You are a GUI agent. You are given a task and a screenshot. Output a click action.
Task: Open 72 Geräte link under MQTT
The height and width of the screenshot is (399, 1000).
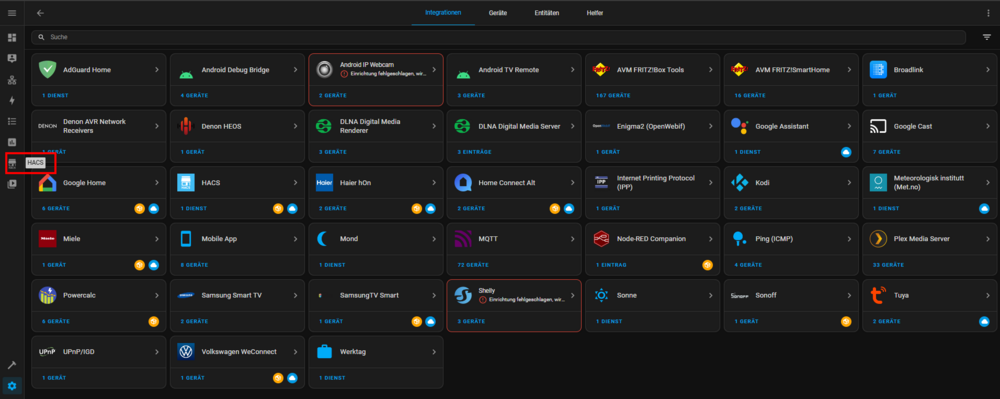point(473,265)
